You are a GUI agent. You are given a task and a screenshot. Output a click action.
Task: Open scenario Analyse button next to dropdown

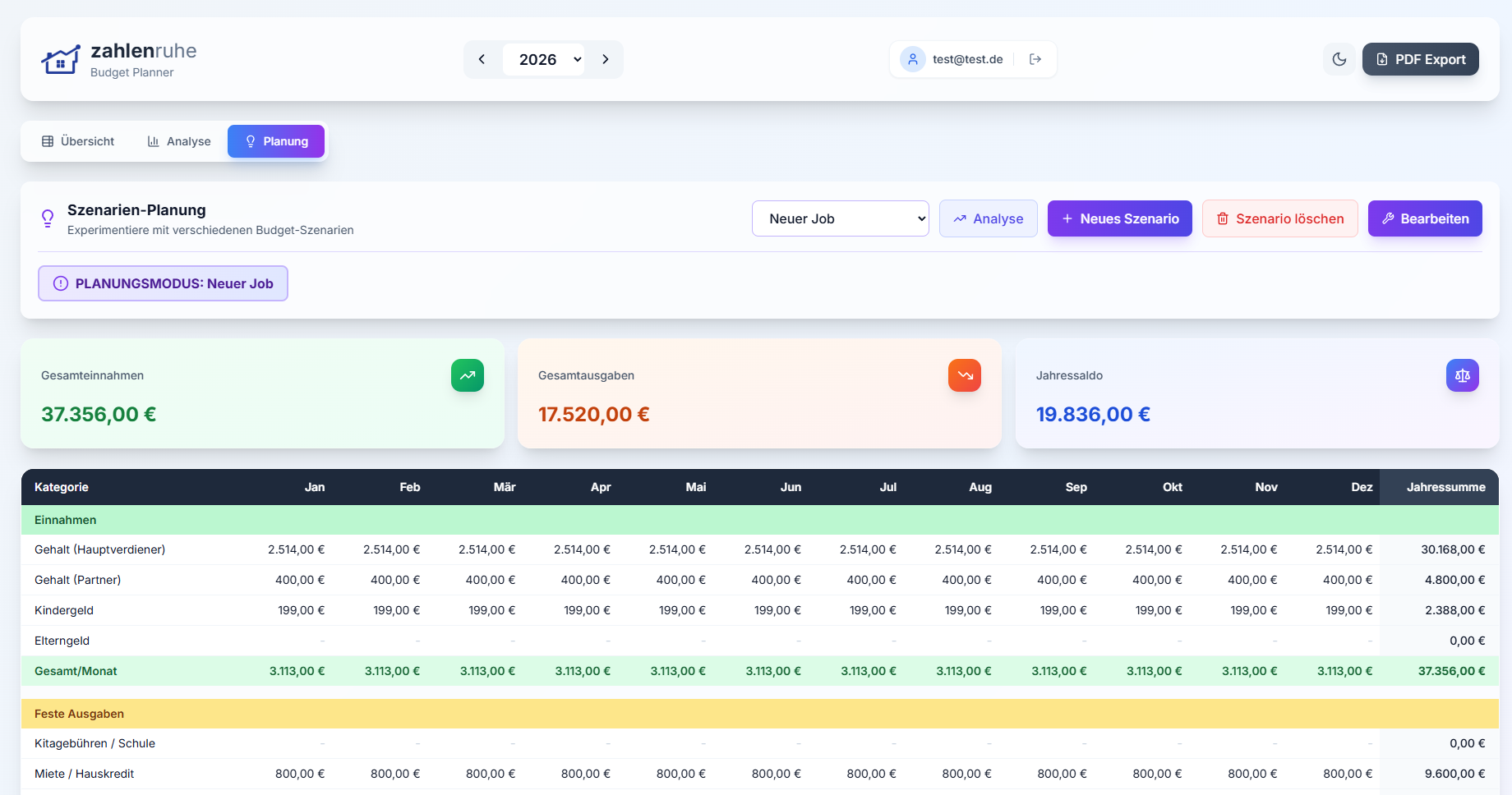pos(988,218)
